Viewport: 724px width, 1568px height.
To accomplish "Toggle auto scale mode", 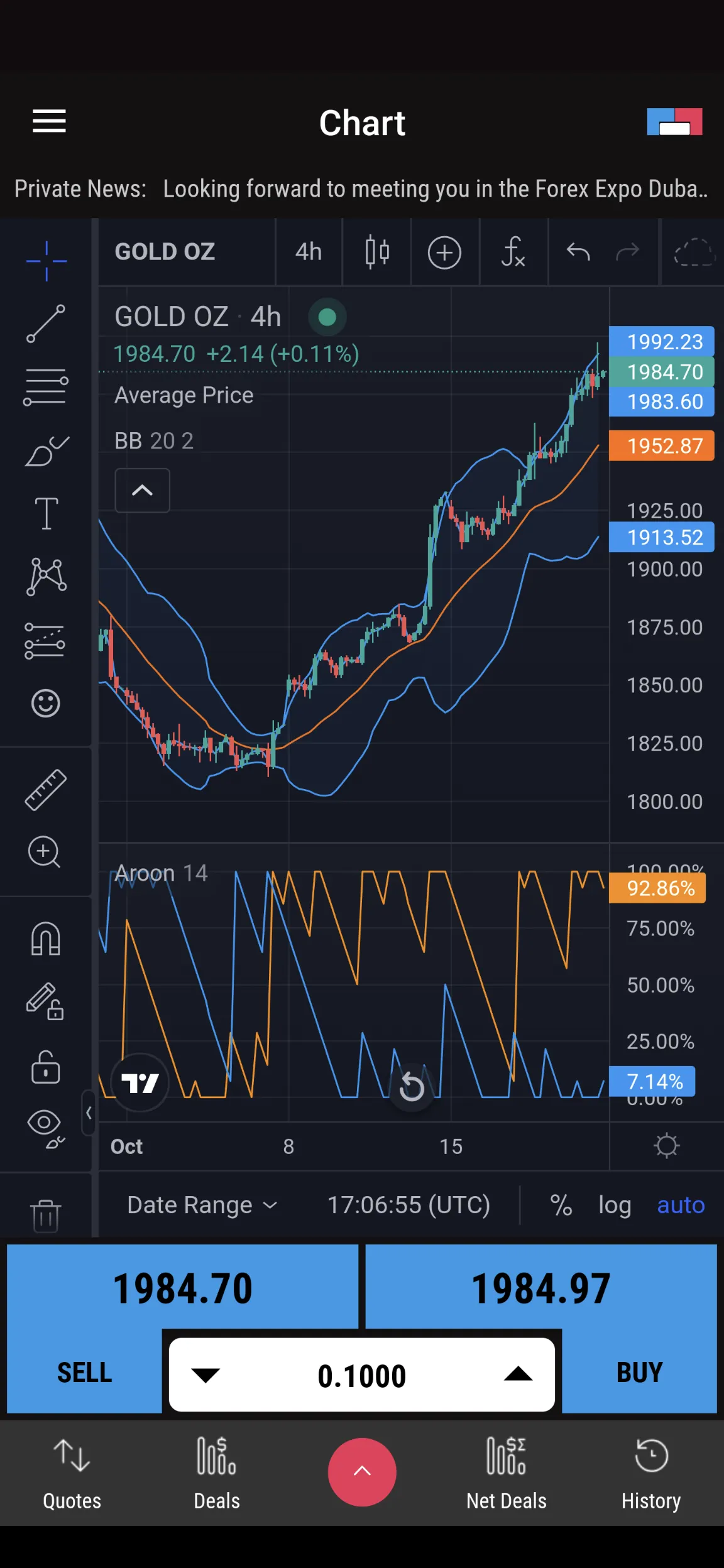I will click(681, 1205).
